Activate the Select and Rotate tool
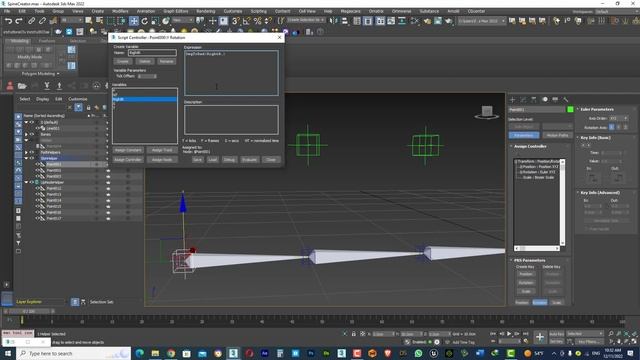Viewport: 640px width, 360px height. 144,21
